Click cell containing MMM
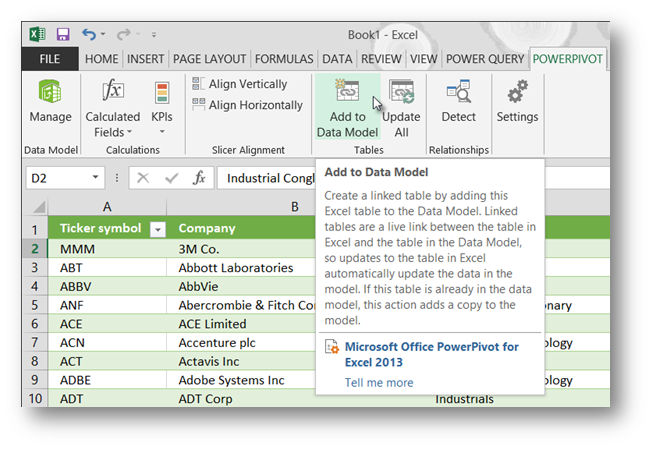Screen dimensions: 652x449 (x=107, y=249)
